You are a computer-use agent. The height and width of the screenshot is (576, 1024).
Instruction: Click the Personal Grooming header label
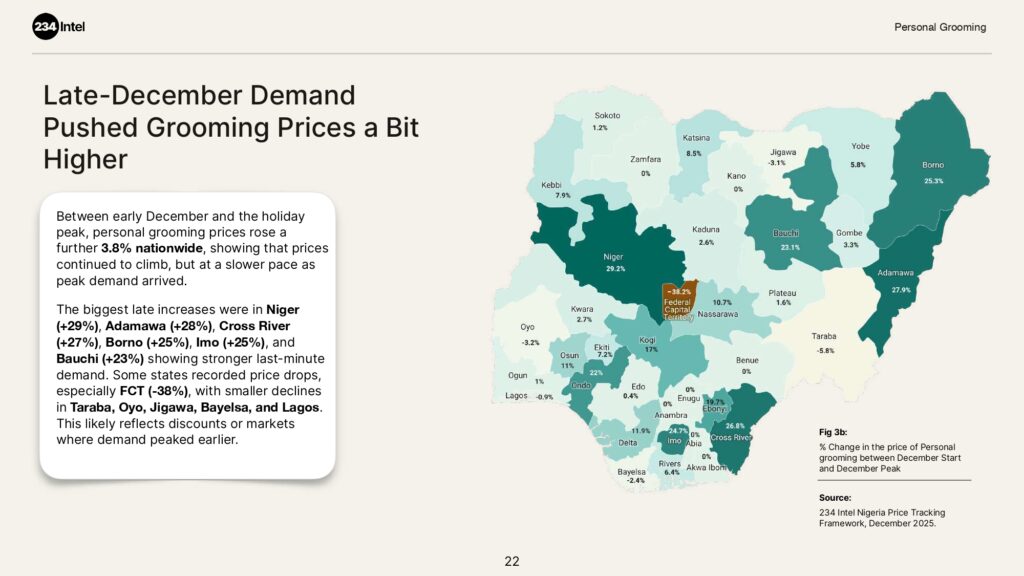(x=939, y=27)
